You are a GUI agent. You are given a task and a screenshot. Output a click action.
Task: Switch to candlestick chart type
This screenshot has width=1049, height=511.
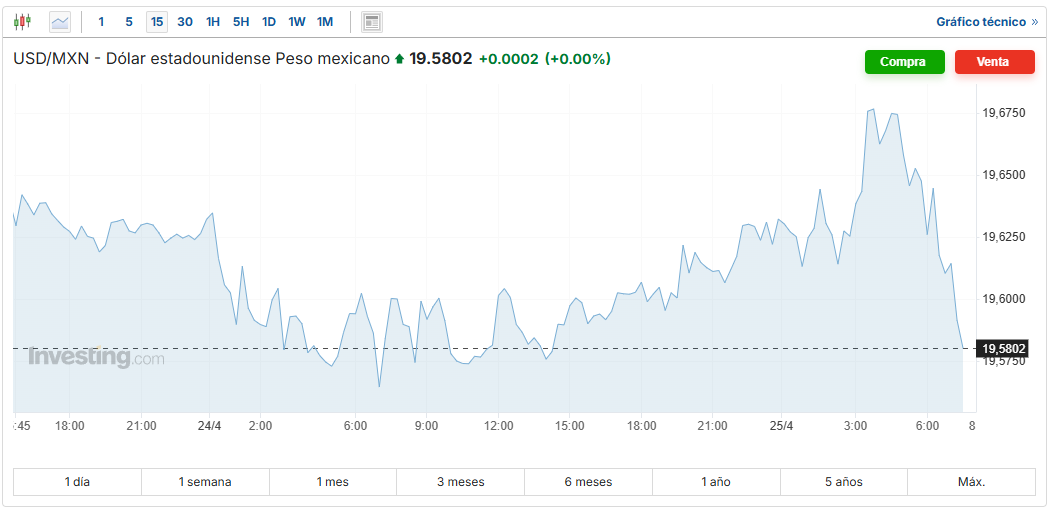click(22, 21)
